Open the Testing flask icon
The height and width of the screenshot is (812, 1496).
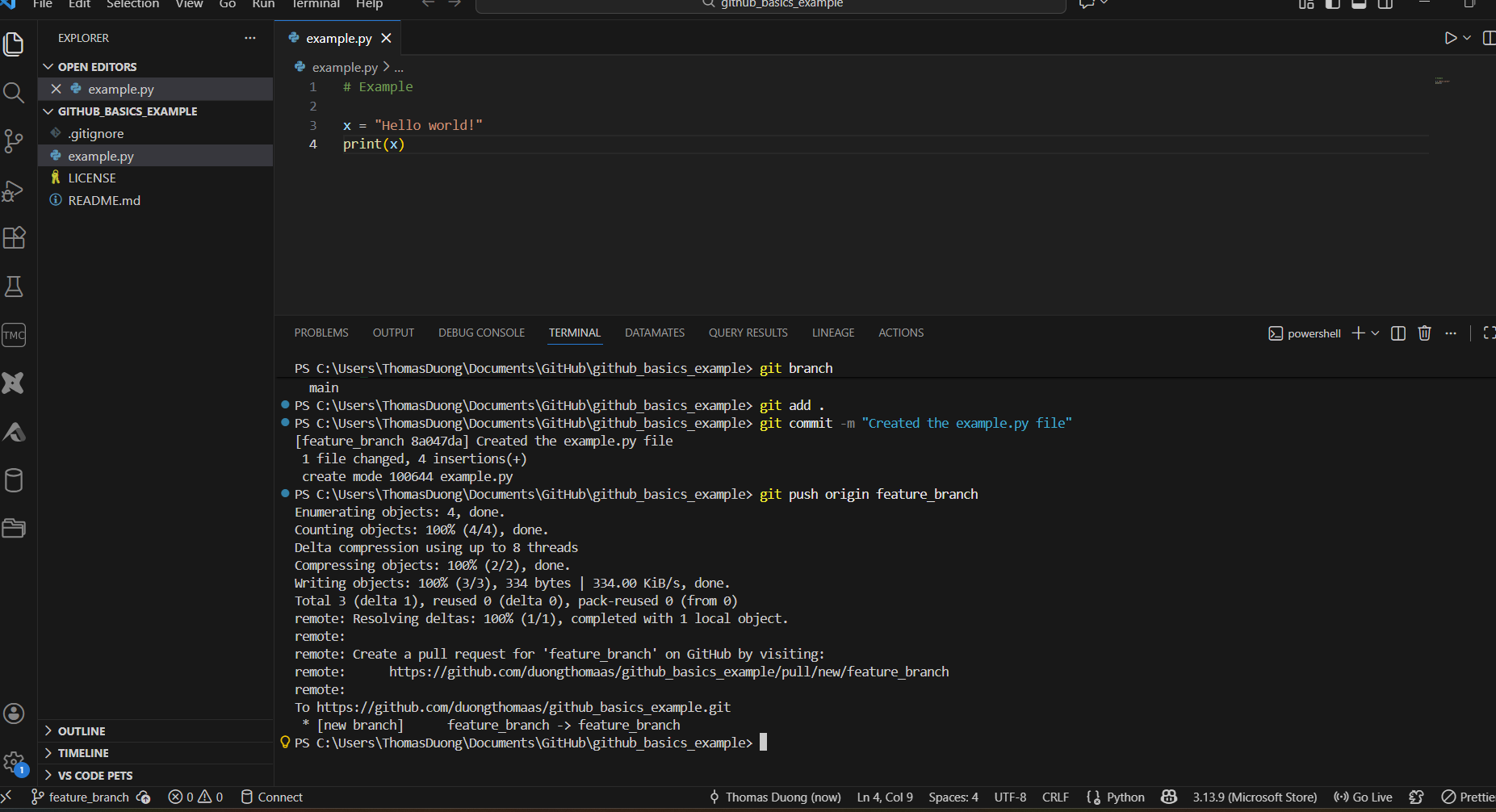tap(14, 287)
